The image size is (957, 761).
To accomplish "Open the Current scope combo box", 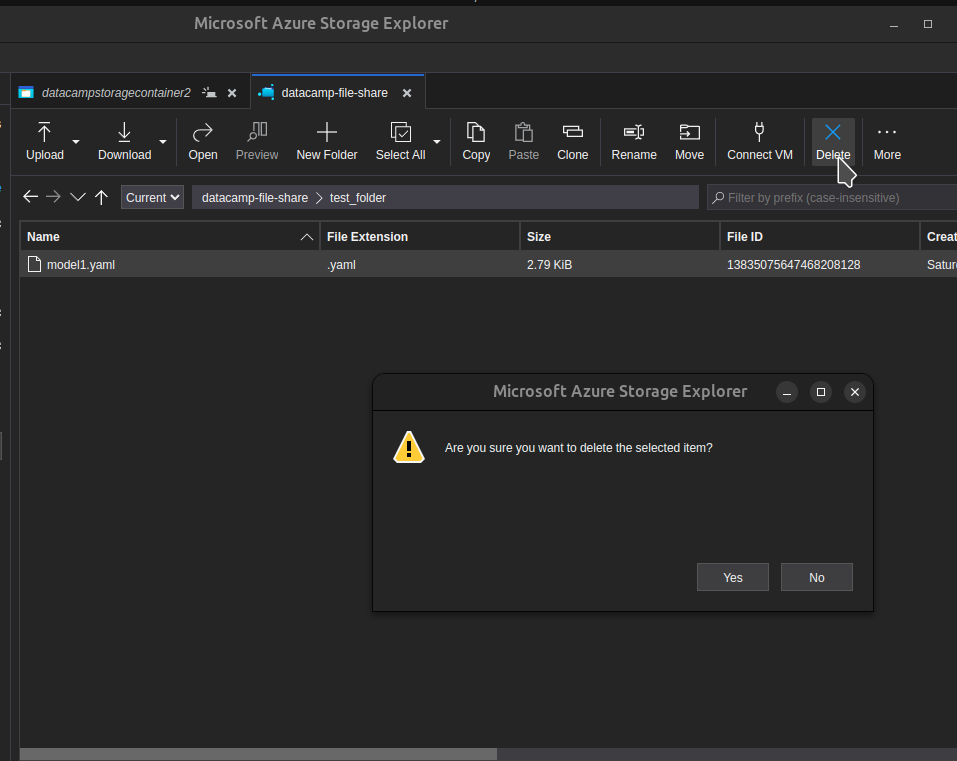I will [x=153, y=197].
